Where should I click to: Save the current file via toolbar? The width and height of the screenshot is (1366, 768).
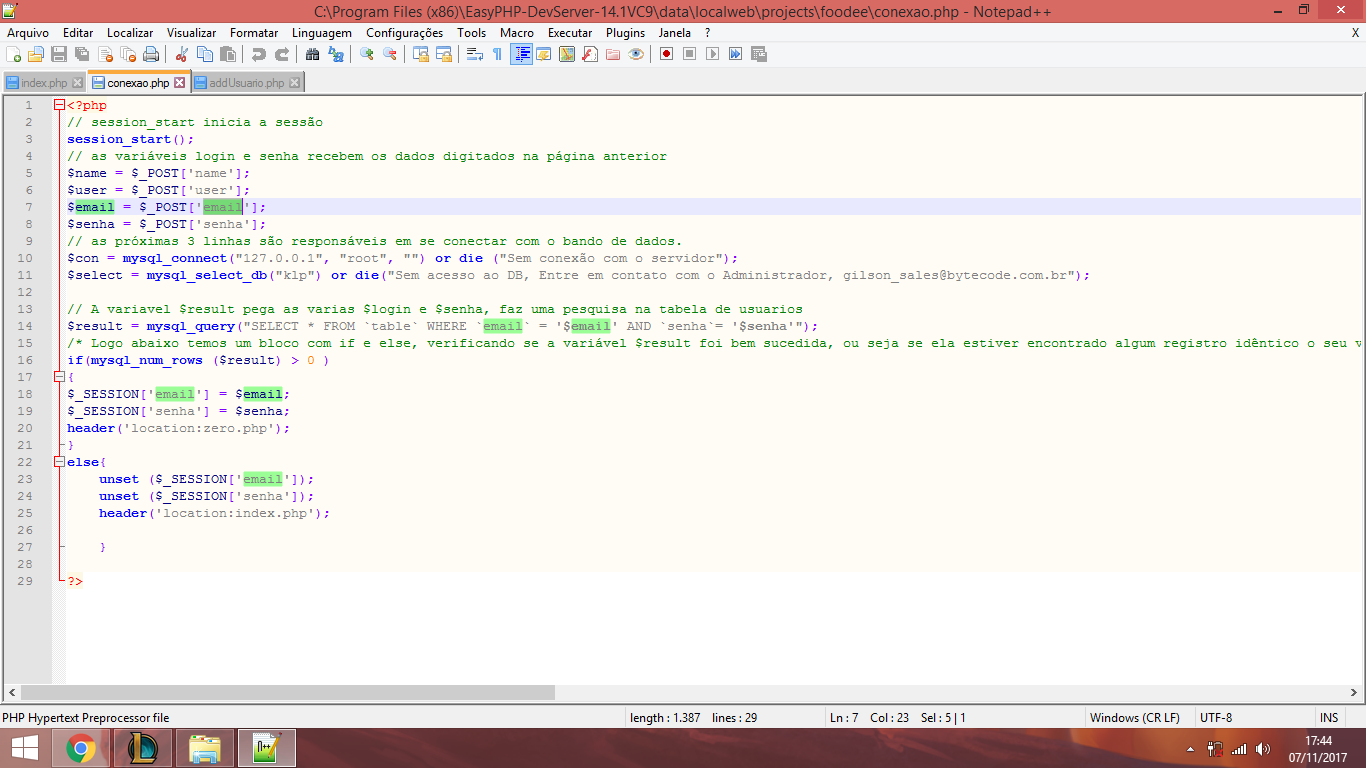click(59, 54)
